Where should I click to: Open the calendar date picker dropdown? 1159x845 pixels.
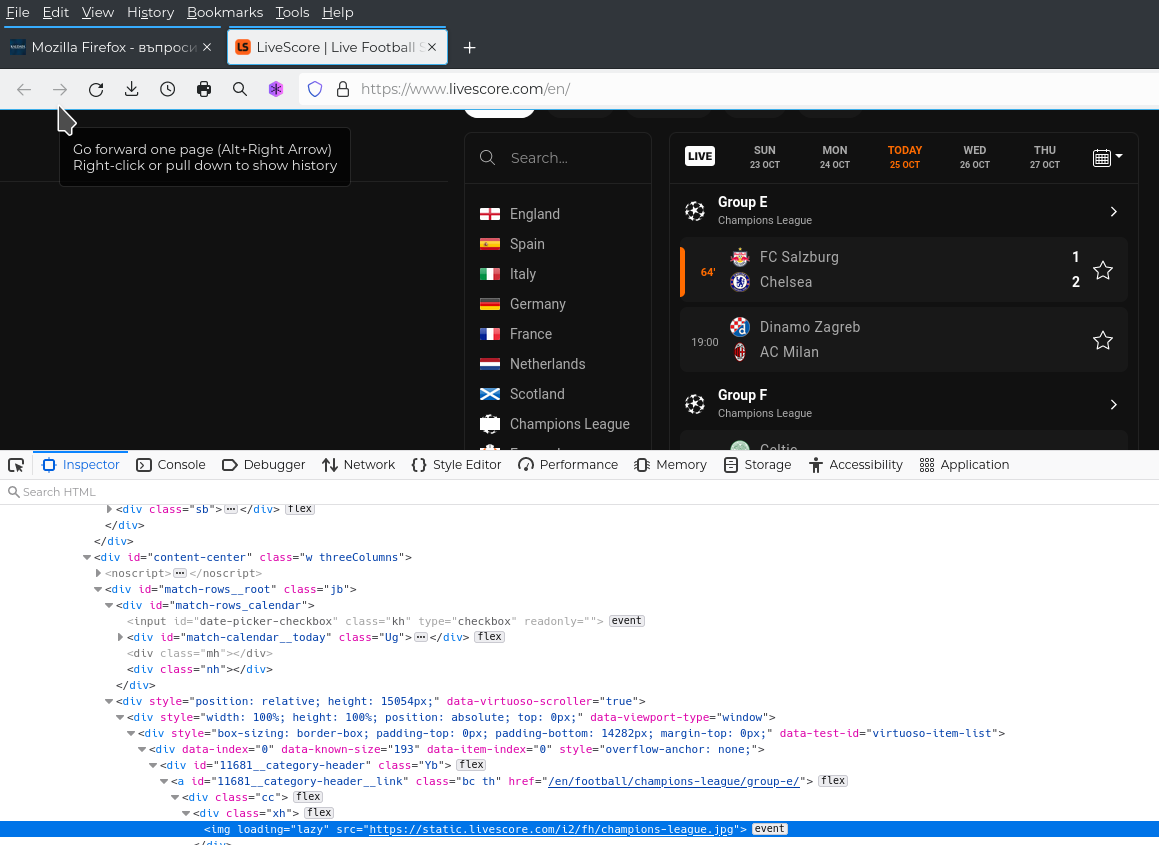tap(1107, 157)
